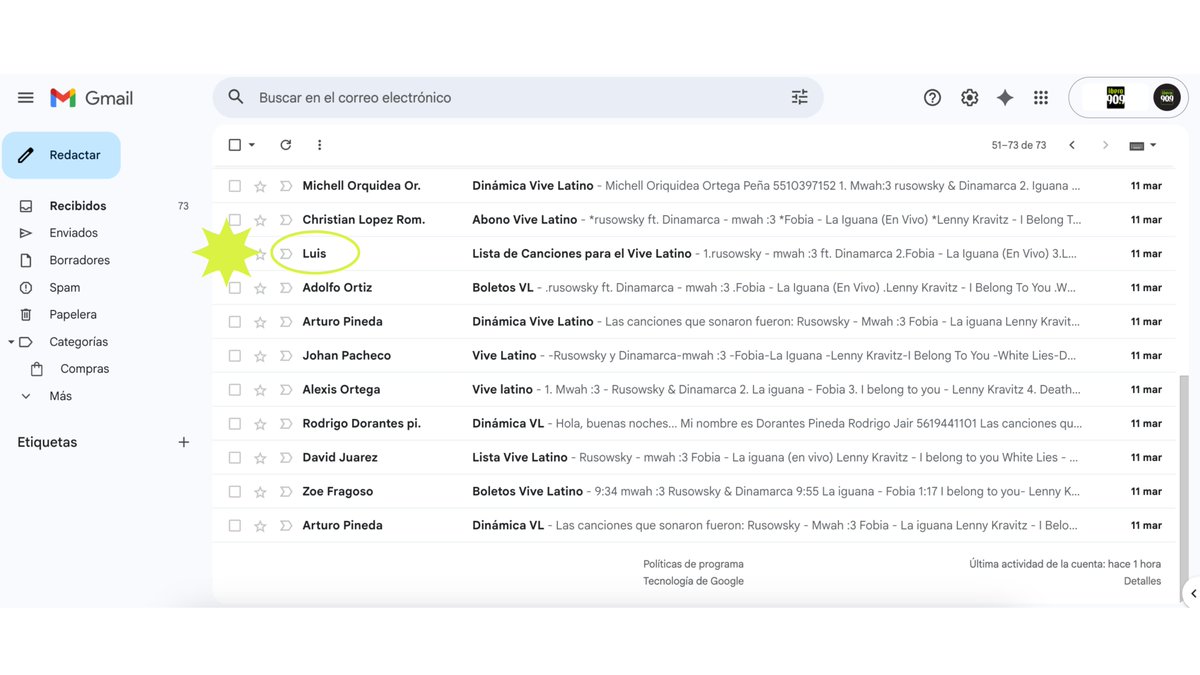This screenshot has width=1200, height=675.
Task: Check the box for Alexis Ortega email
Action: point(235,390)
